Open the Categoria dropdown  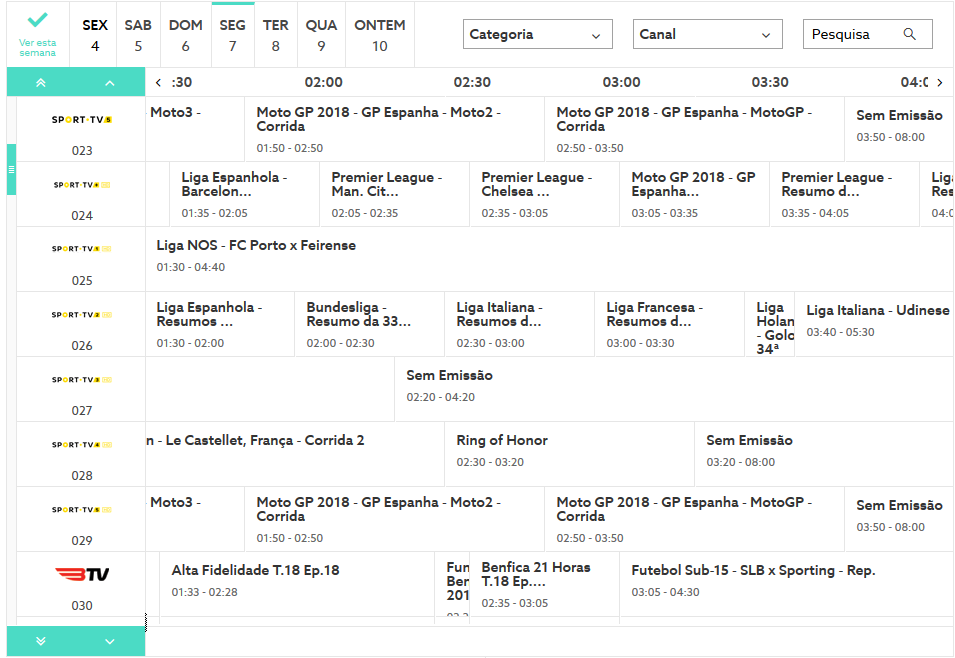(x=537, y=34)
